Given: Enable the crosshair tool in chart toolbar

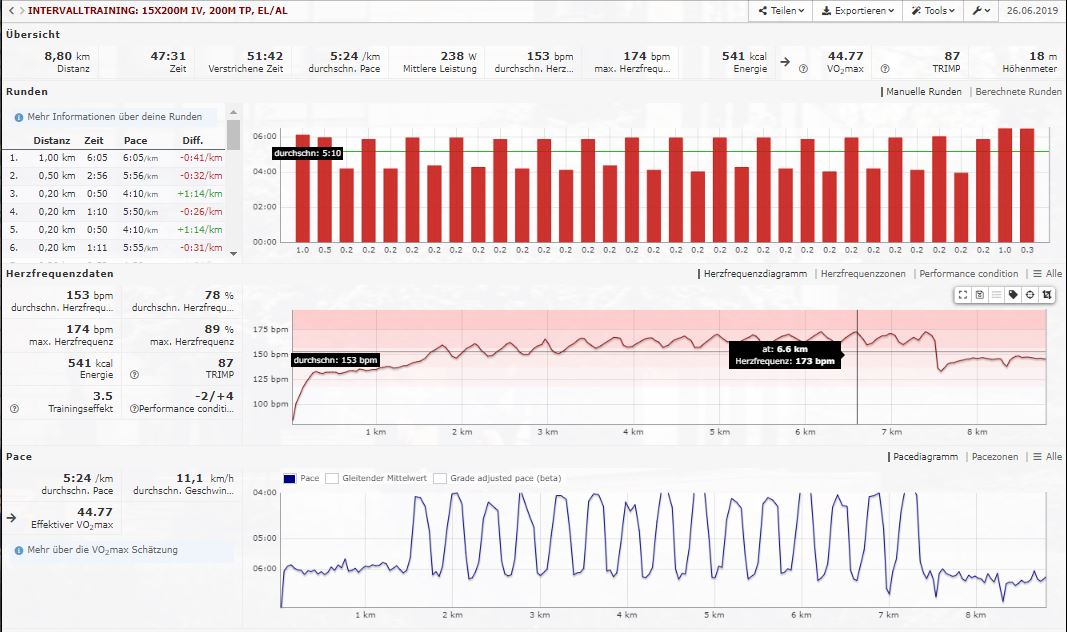Looking at the screenshot, I should (1030, 294).
